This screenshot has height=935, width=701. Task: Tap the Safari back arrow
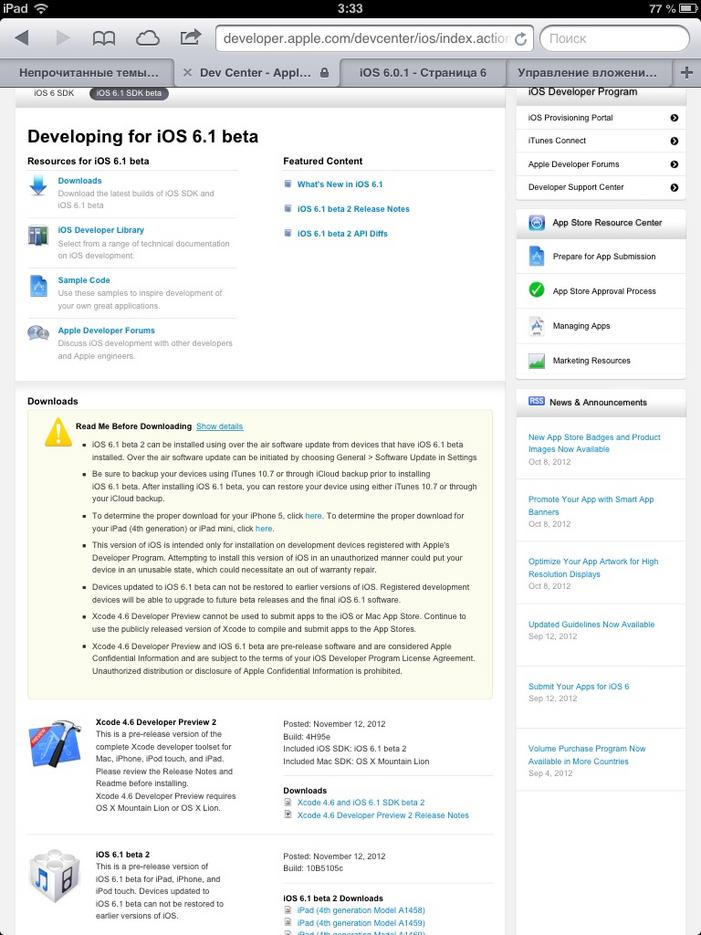tap(22, 38)
